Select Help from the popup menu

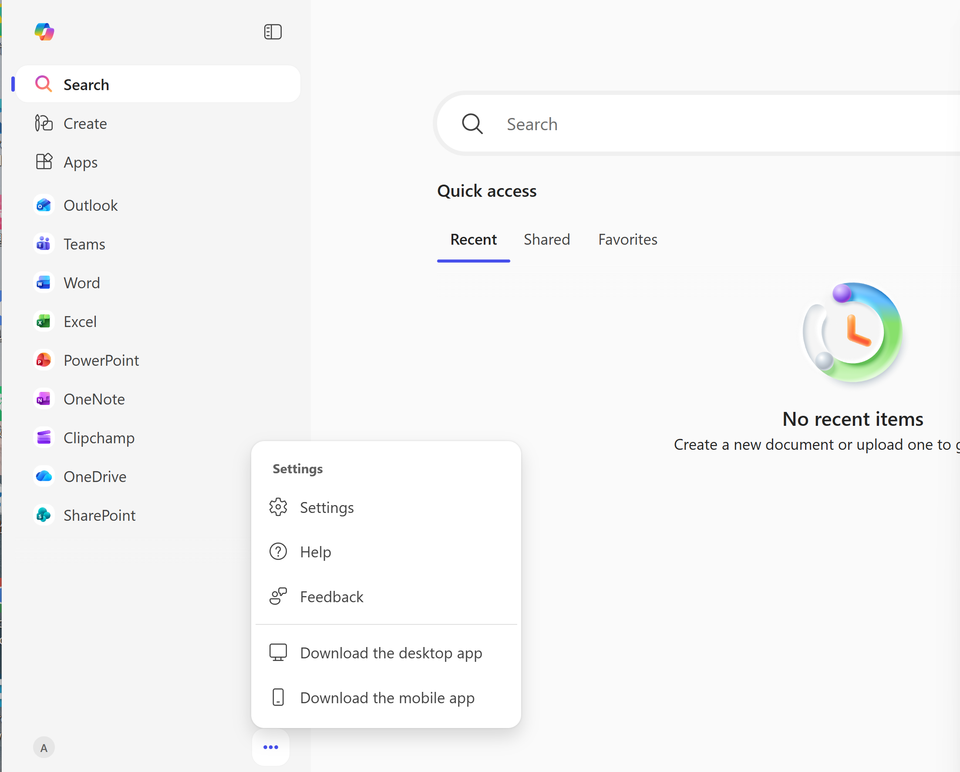pos(315,552)
